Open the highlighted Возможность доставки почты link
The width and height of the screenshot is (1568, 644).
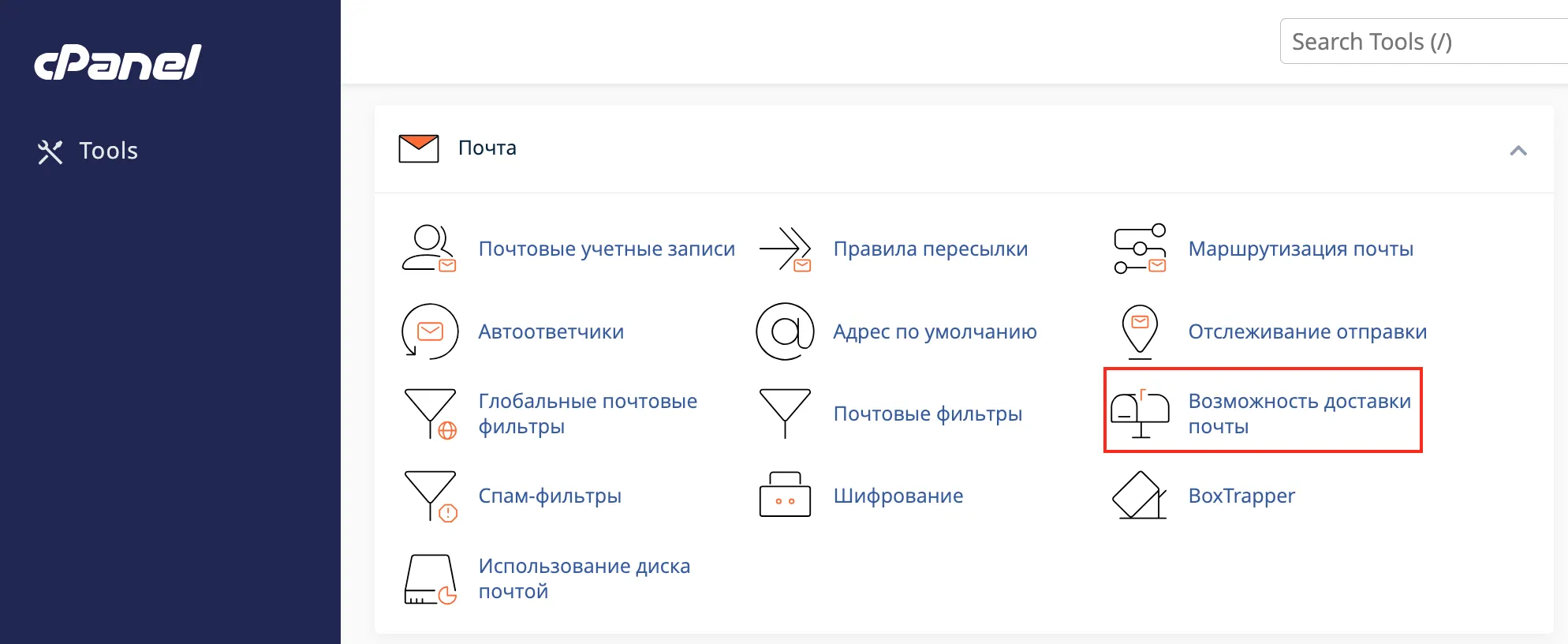pyautogui.click(x=1300, y=413)
